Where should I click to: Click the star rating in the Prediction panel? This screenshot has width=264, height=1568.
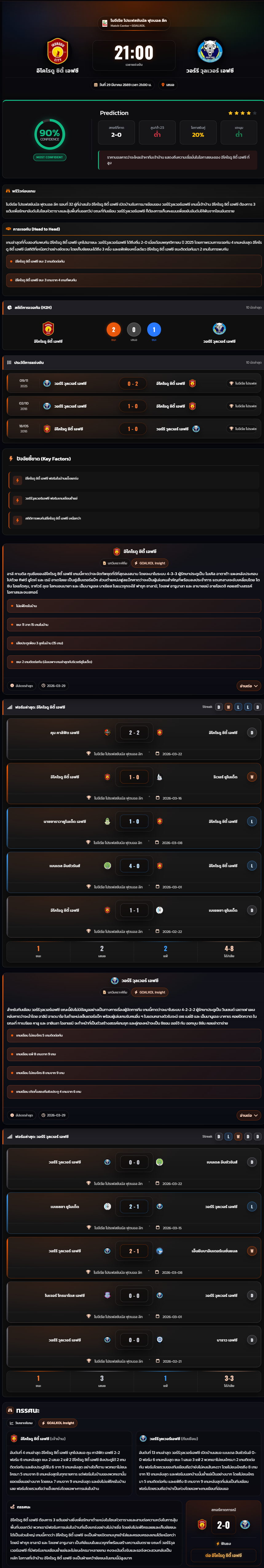click(242, 113)
